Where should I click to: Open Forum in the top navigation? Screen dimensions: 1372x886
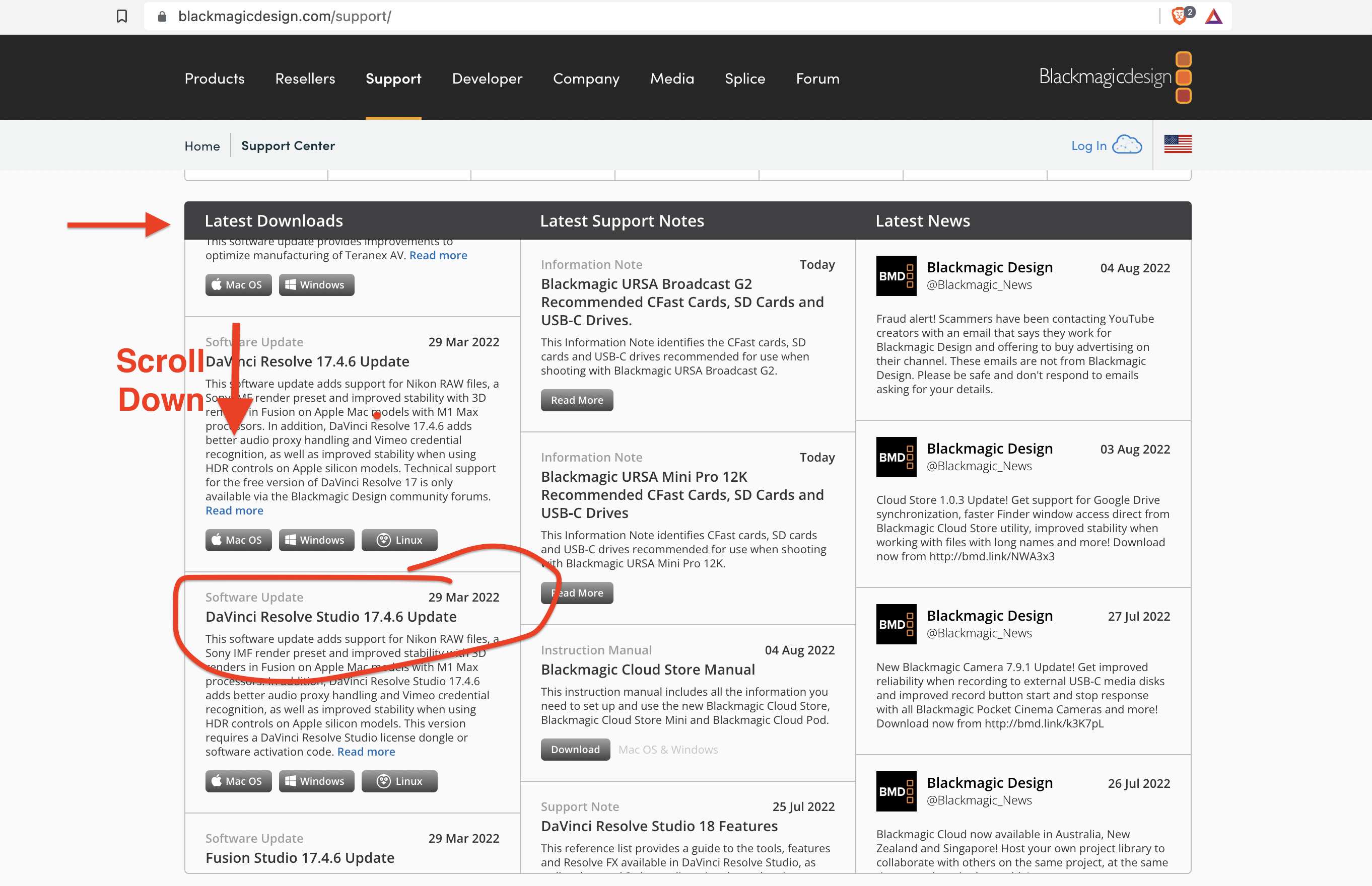tap(818, 78)
